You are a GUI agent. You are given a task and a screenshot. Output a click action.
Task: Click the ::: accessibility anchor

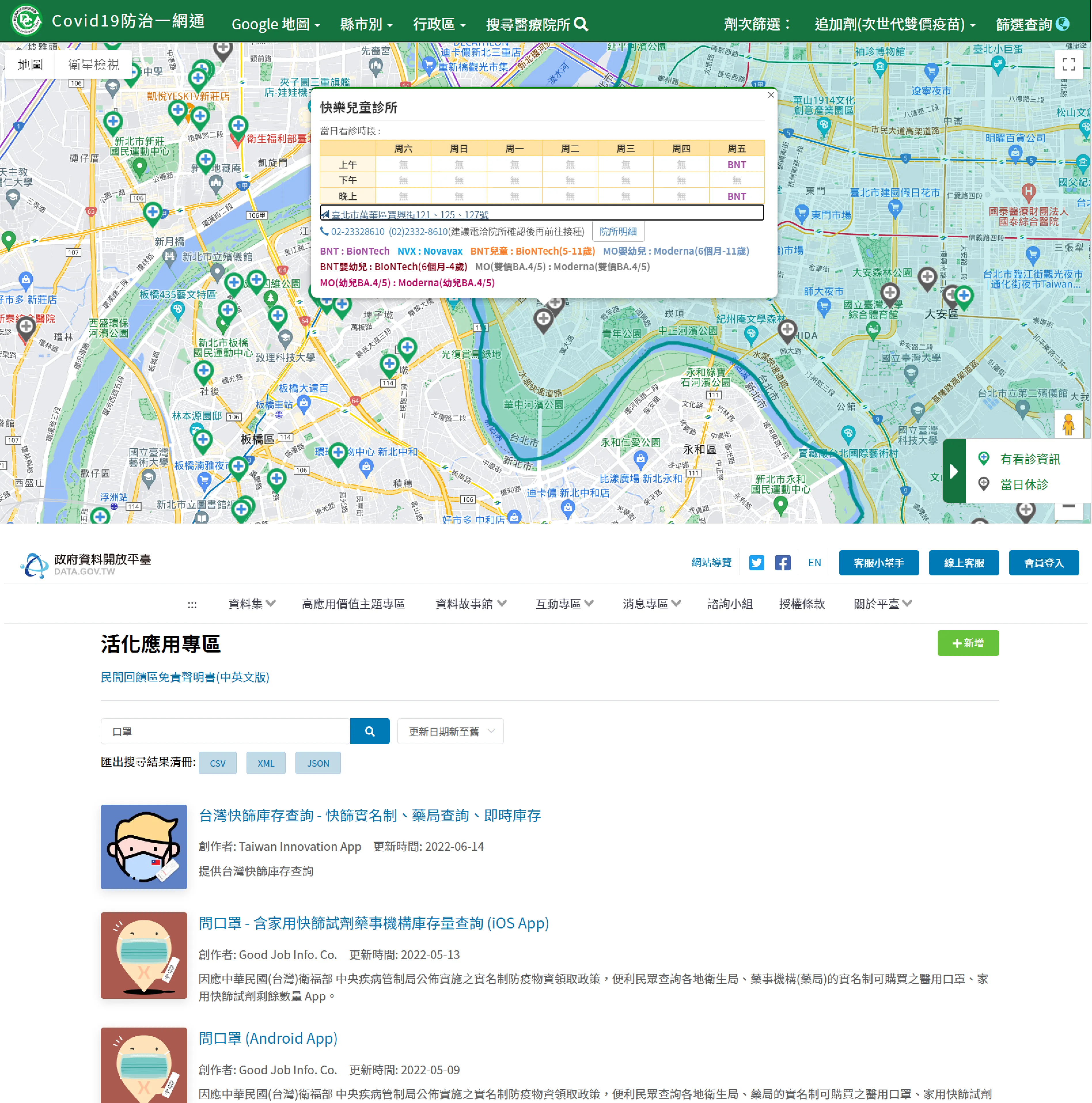coord(192,604)
